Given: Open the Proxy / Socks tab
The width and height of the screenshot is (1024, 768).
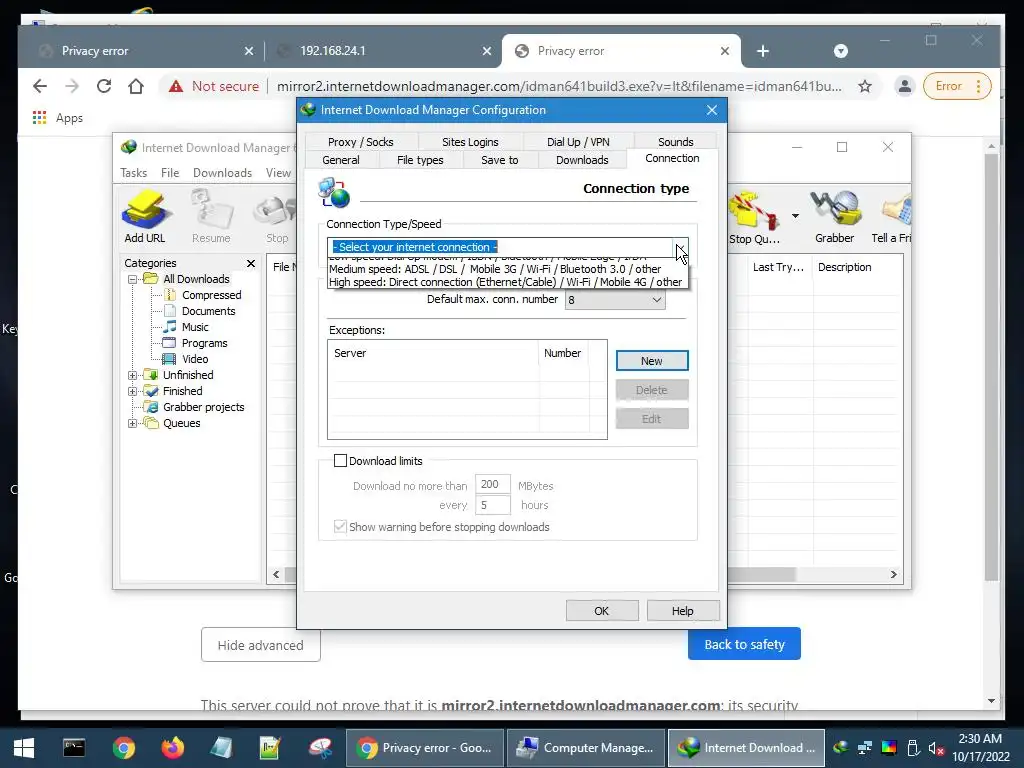Looking at the screenshot, I should pyautogui.click(x=360, y=142).
